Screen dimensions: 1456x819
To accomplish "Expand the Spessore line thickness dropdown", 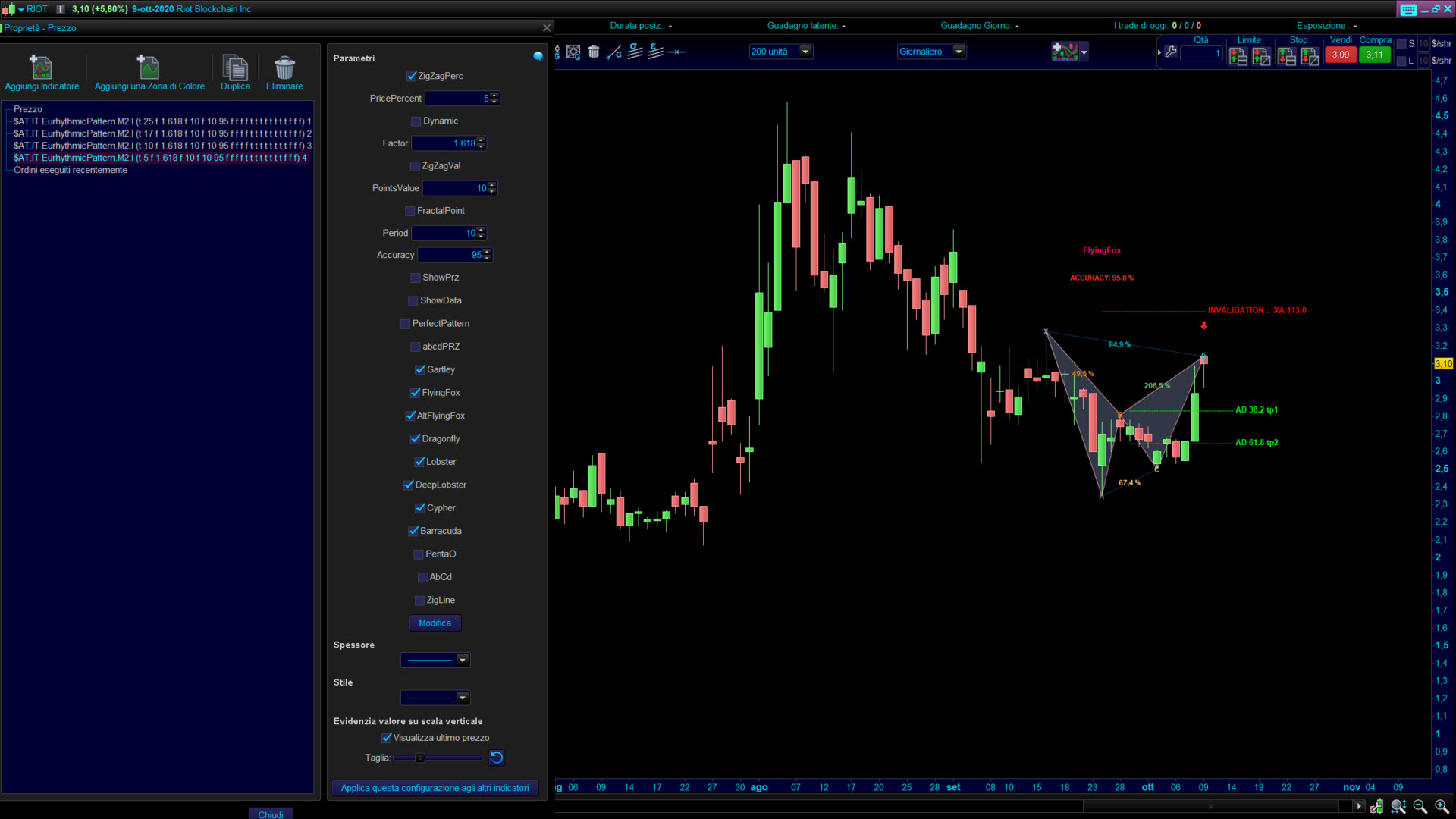I will click(x=462, y=661).
